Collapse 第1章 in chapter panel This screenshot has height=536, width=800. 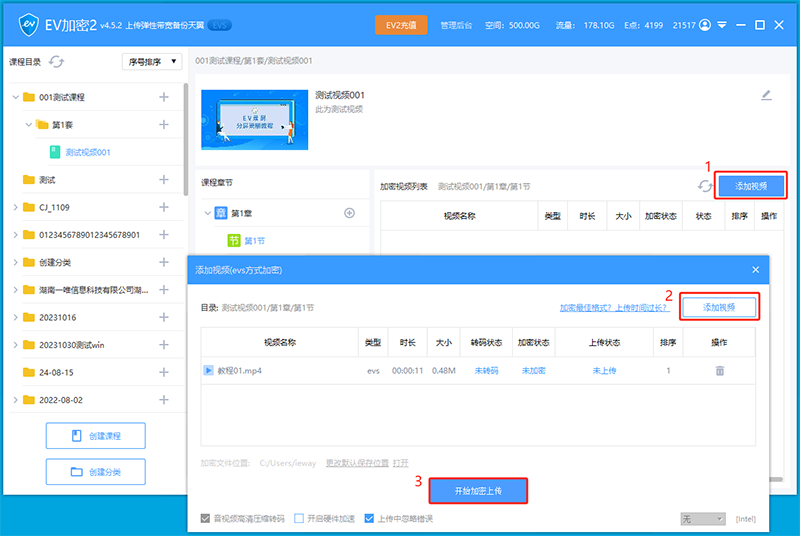(x=208, y=213)
